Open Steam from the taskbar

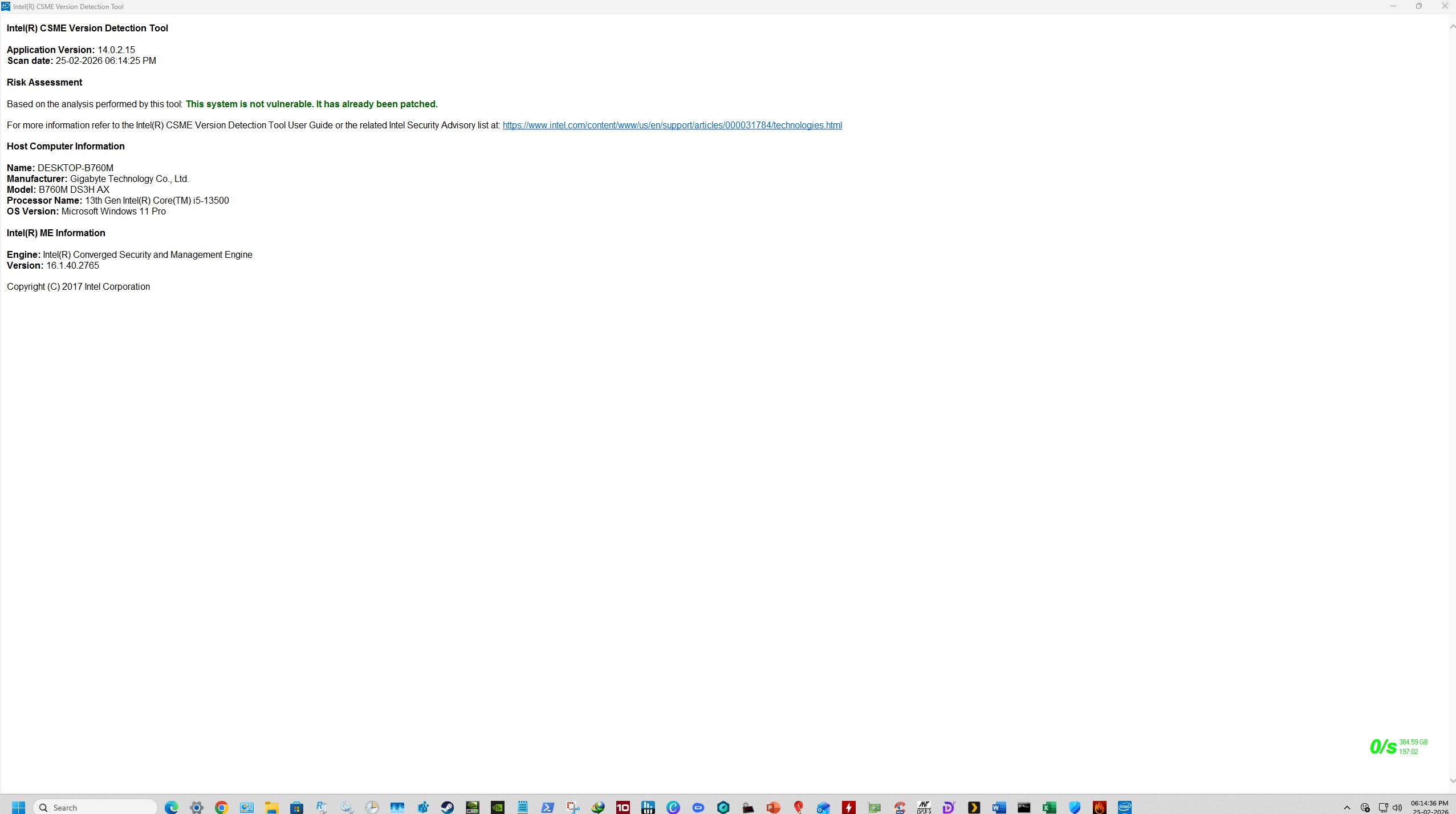click(x=448, y=807)
